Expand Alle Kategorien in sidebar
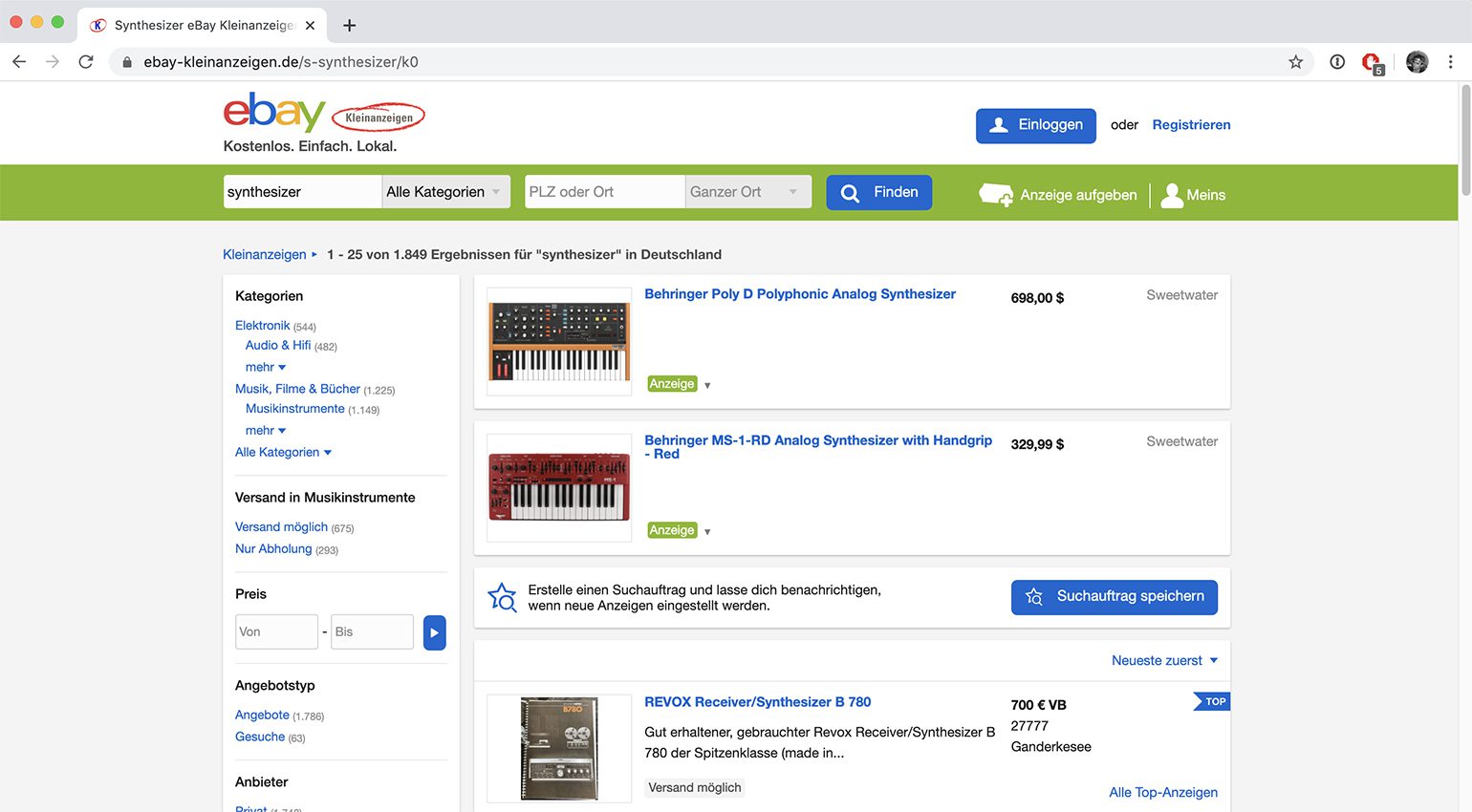Image resolution: width=1472 pixels, height=812 pixels. pos(283,452)
